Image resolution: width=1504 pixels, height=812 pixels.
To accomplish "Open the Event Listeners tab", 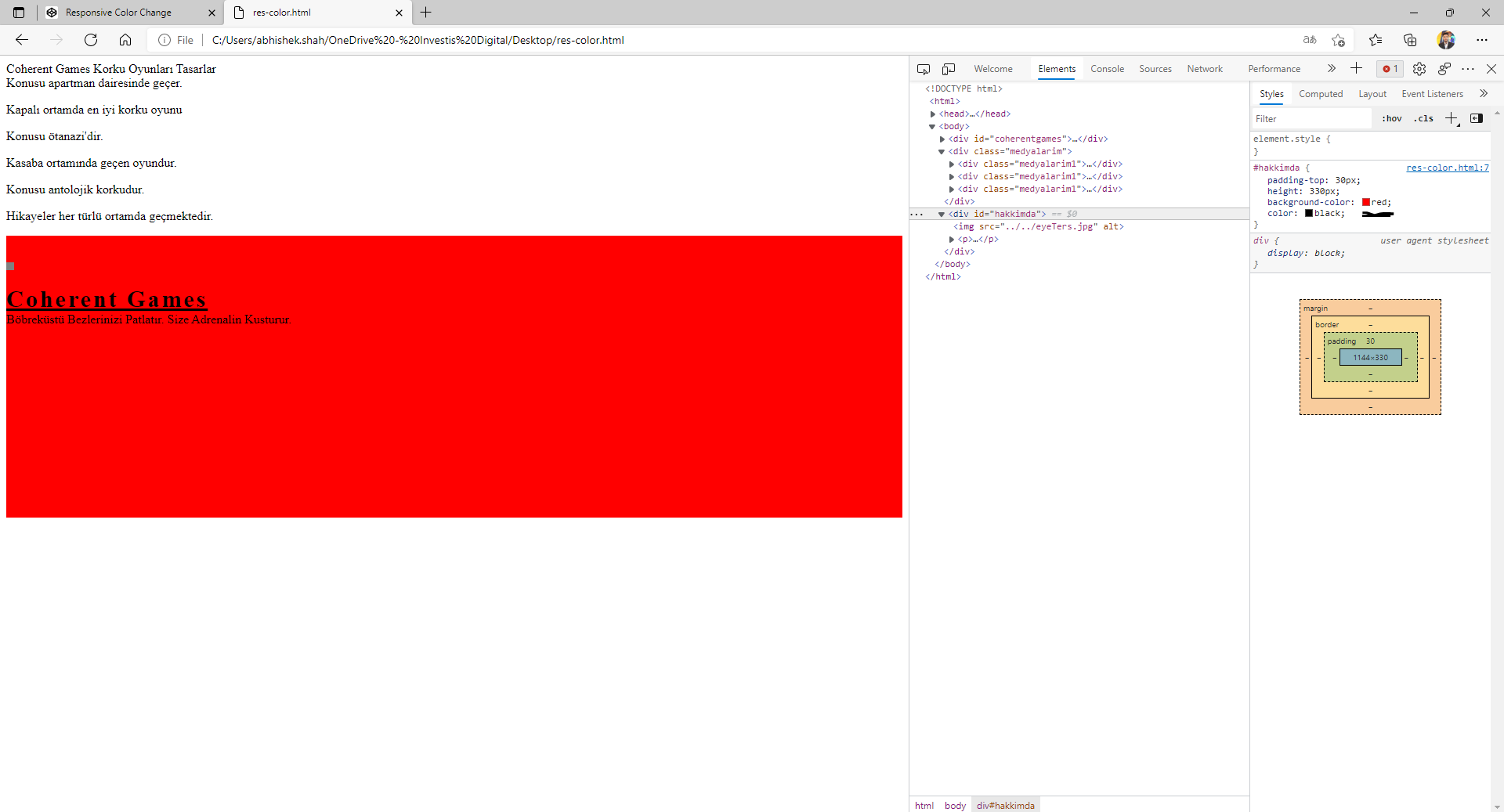I will click(1432, 94).
